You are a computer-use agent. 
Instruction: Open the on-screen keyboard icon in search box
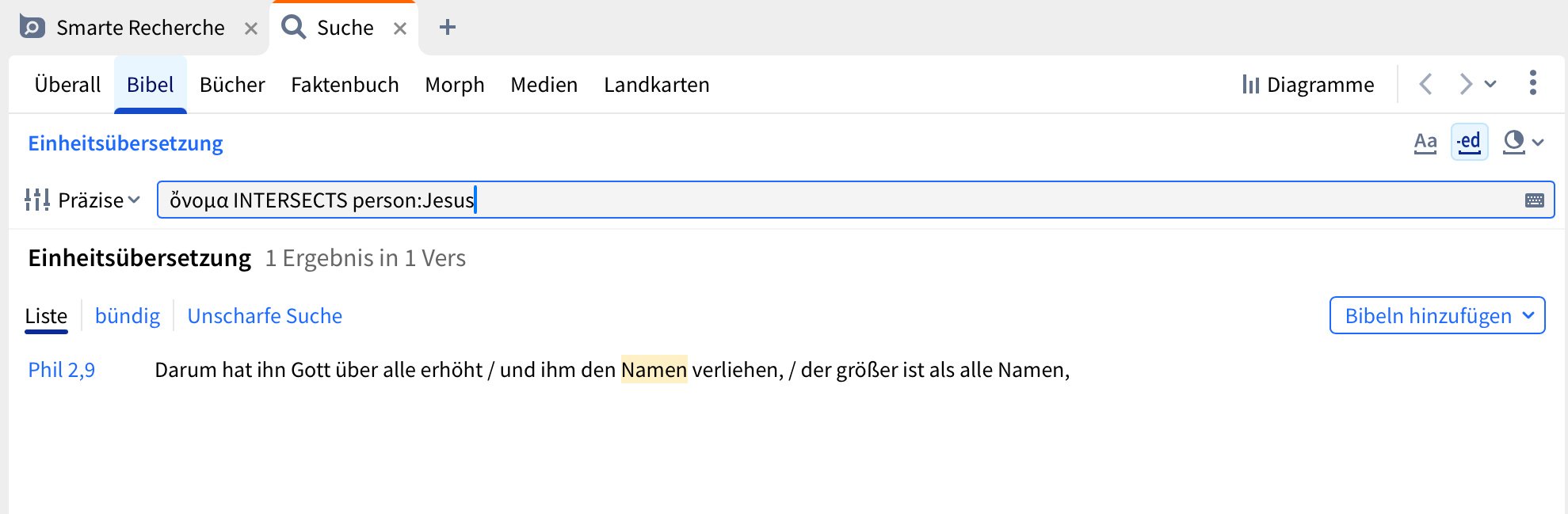[1534, 200]
